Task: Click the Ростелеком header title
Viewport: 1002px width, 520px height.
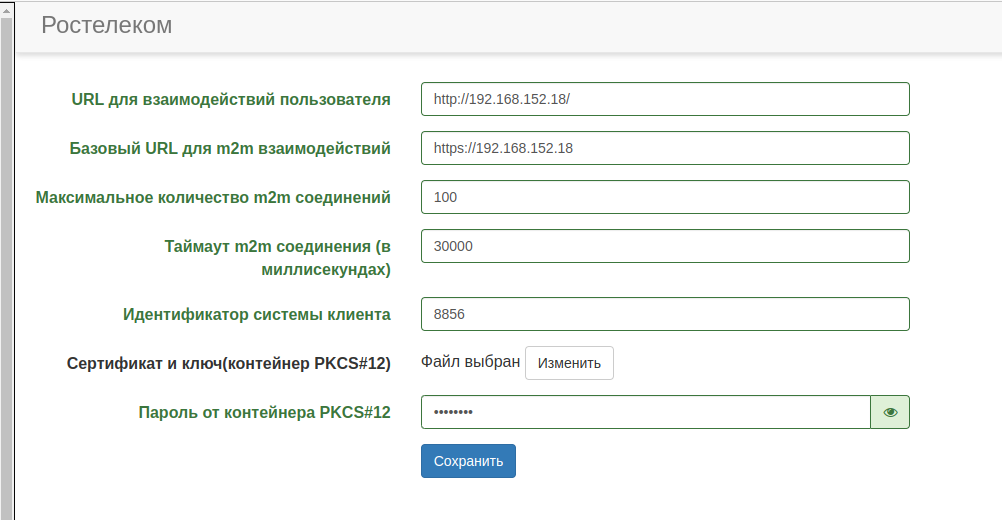Action: [107, 25]
